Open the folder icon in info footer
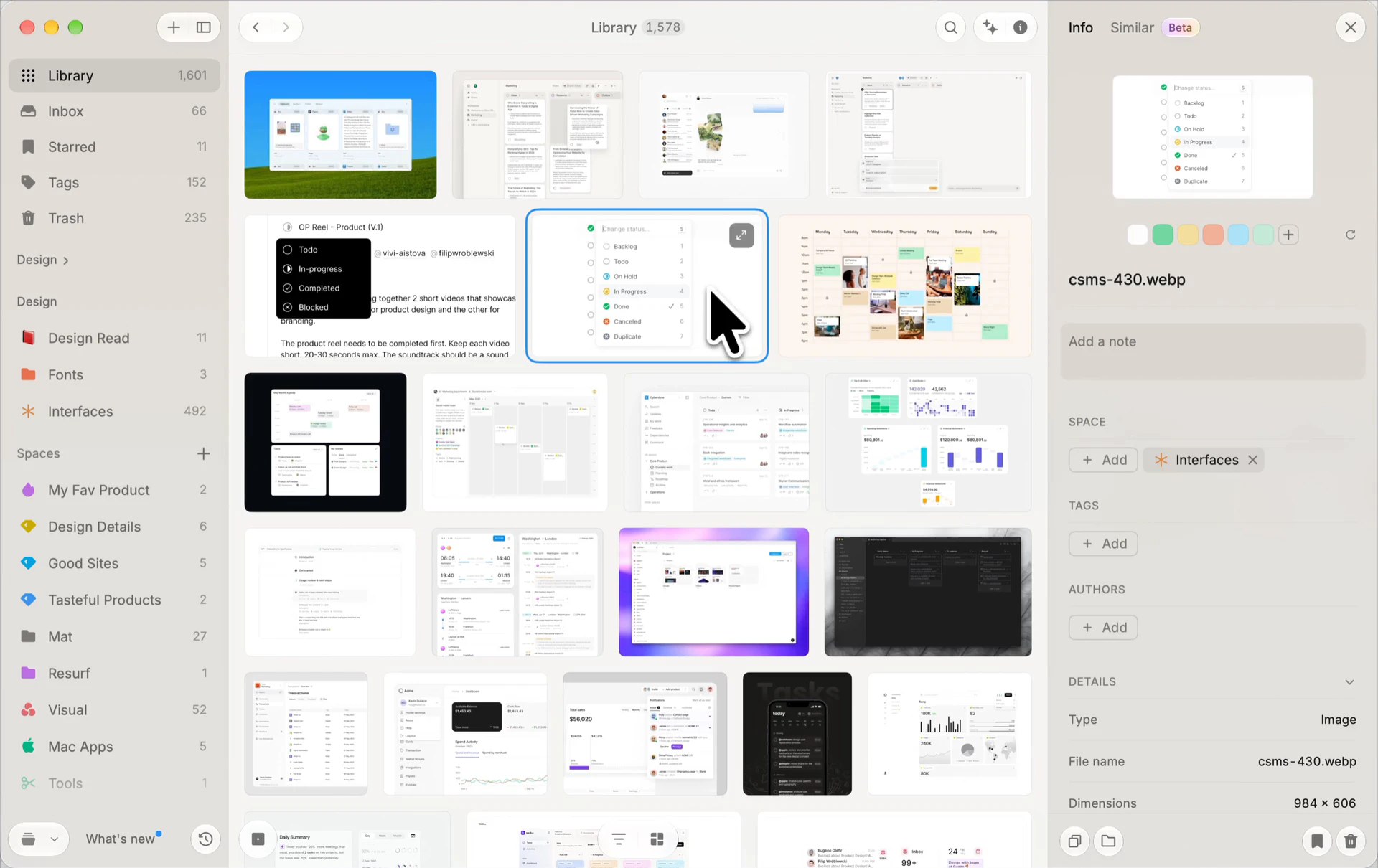This screenshot has width=1378, height=868. pos(1108,841)
